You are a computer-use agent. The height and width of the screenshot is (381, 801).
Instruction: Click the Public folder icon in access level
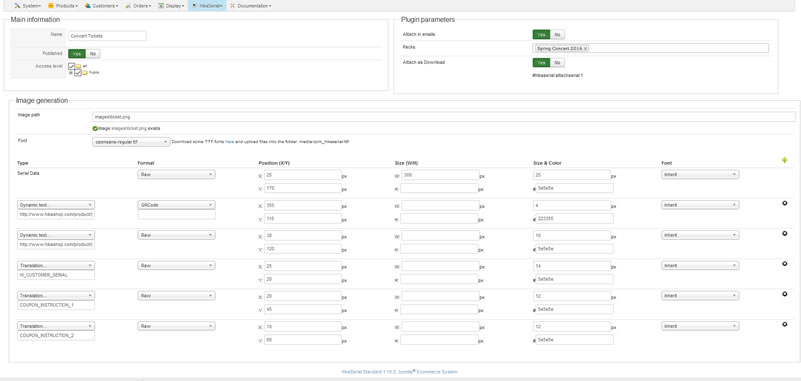[85, 73]
